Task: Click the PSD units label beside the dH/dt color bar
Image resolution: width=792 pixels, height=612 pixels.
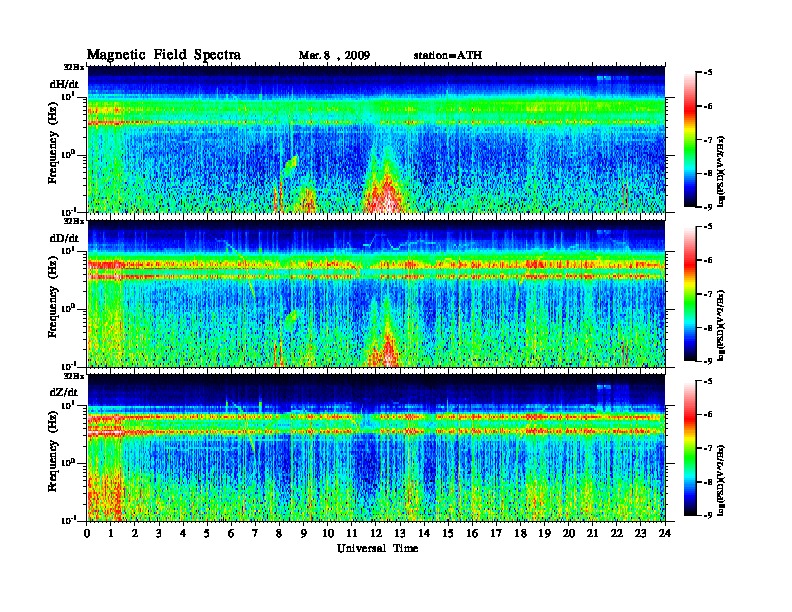Action: (721, 171)
